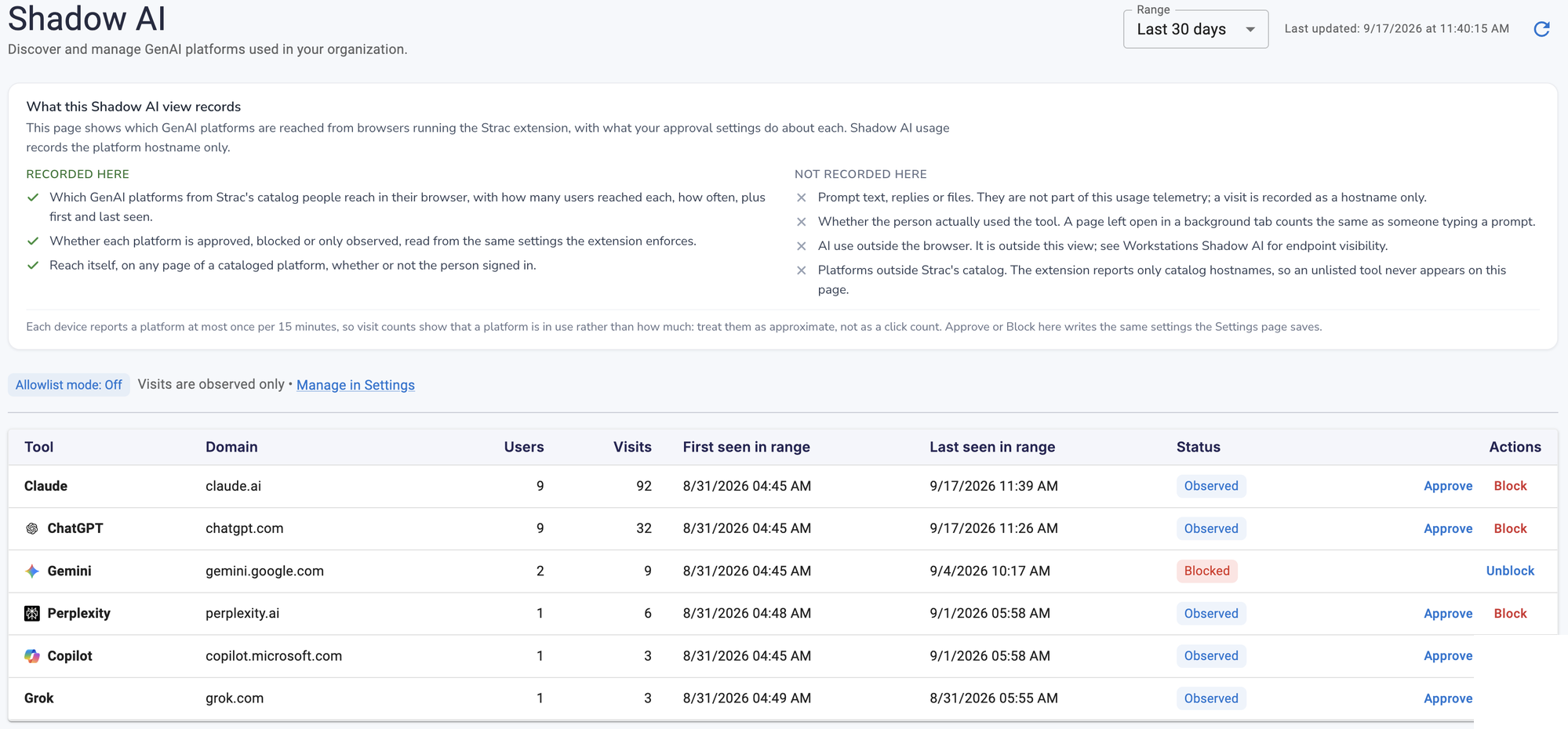Click ChatGPT's last seen 9/17/2026 11:26 AM

(994, 528)
